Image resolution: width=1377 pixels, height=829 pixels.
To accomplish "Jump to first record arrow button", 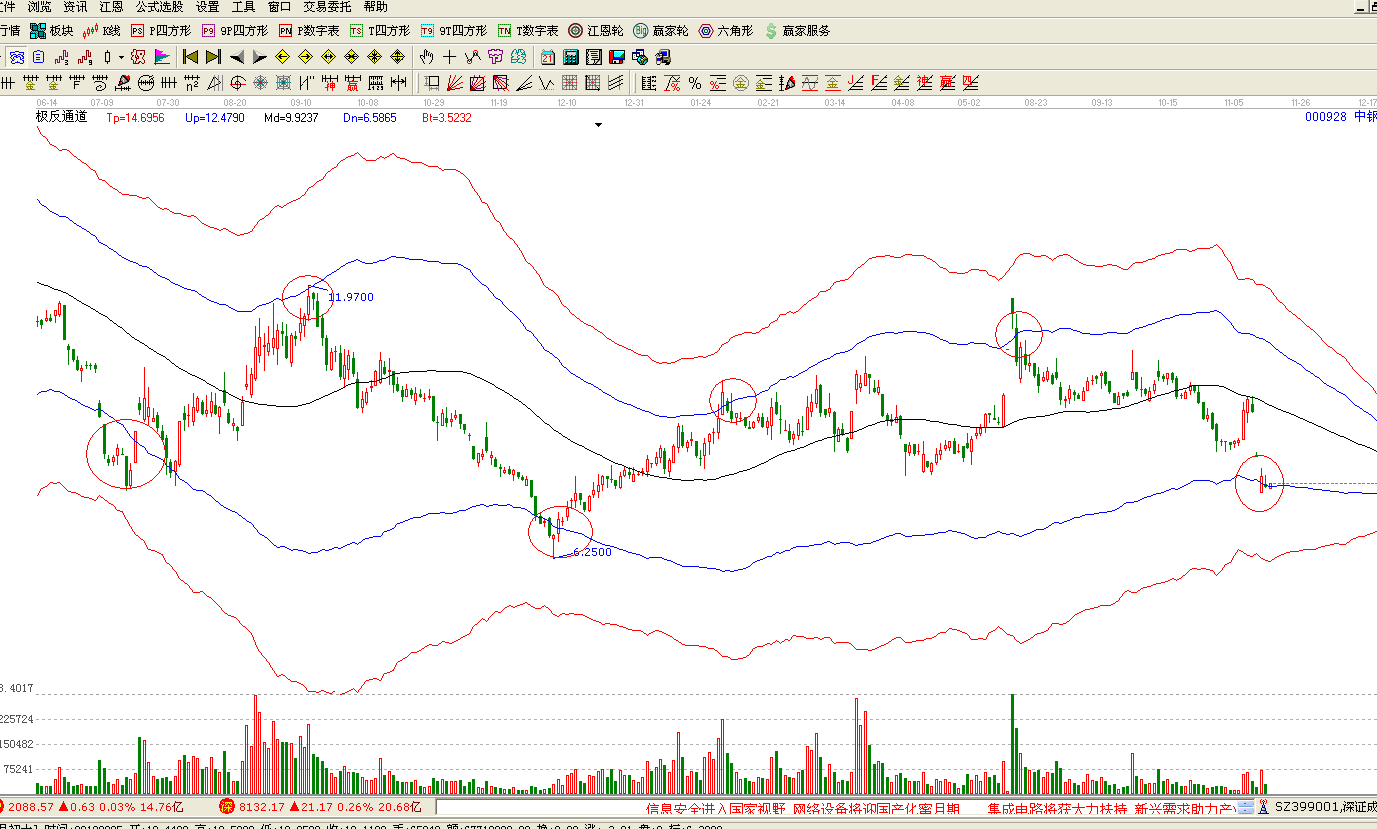I will click(190, 57).
